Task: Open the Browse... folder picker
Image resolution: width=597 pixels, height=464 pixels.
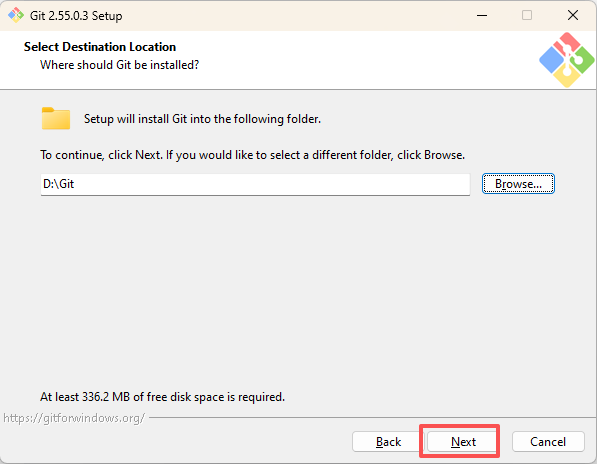Action: pos(518,184)
